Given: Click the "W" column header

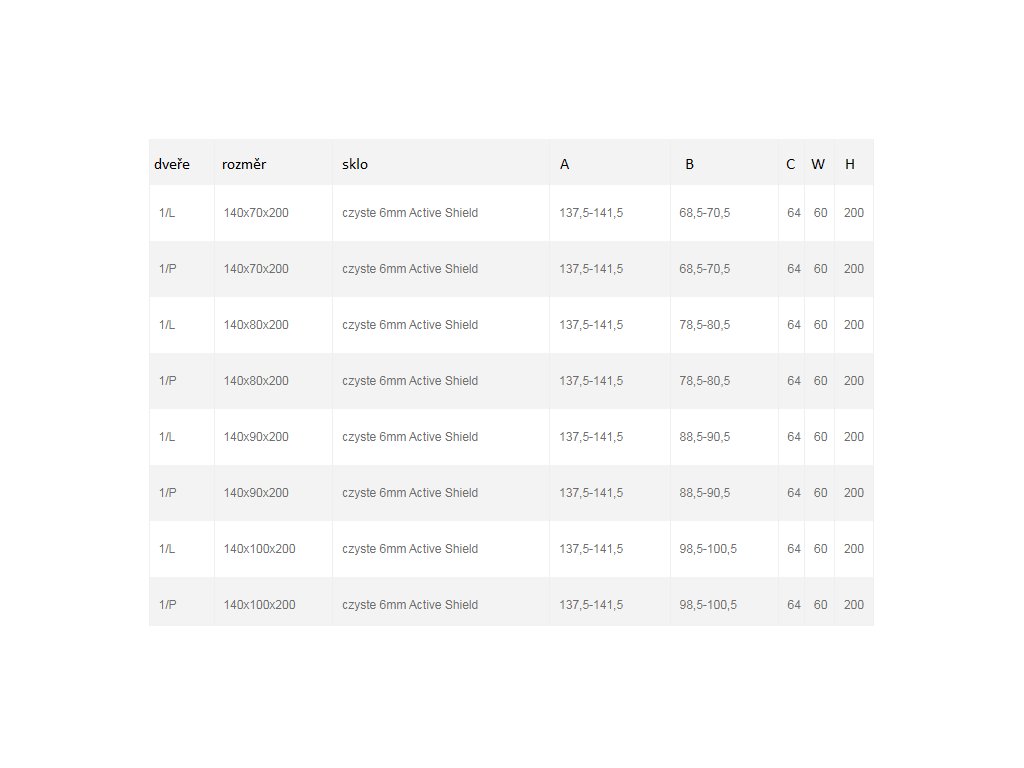Looking at the screenshot, I should point(818,164).
